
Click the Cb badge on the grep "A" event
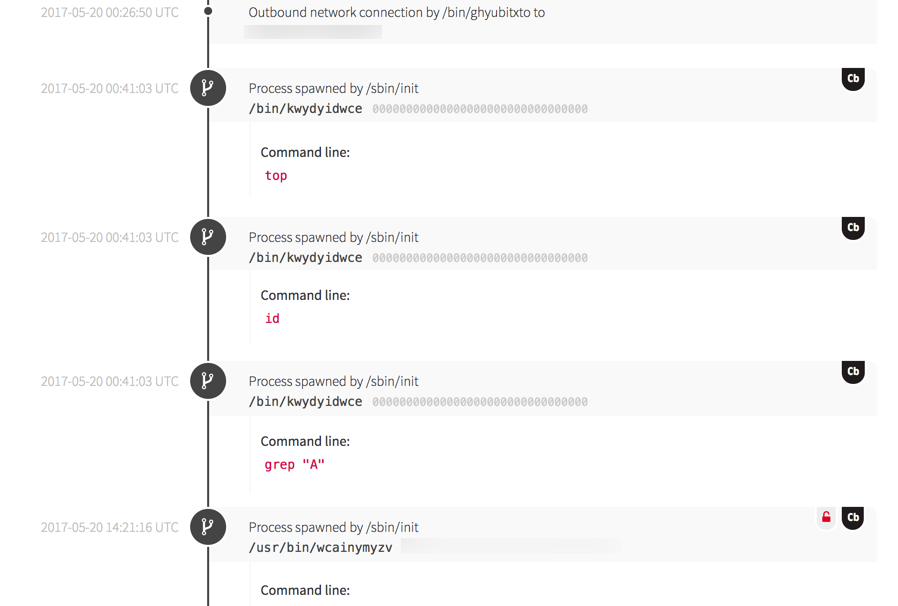[x=852, y=372]
